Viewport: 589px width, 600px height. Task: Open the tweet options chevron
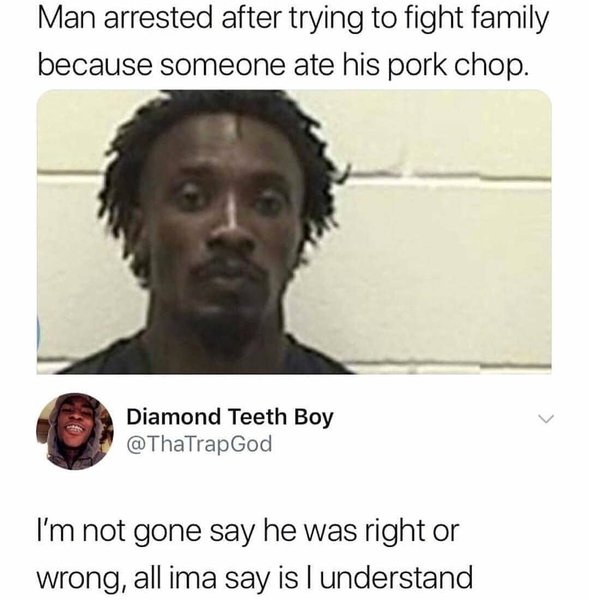(x=545, y=419)
